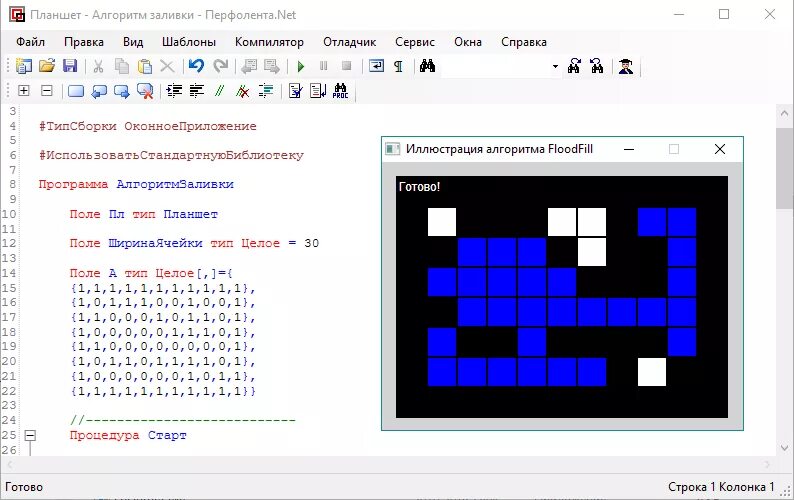Save the program with the floppy icon
Screen dimensions: 794x500
click(x=70, y=66)
